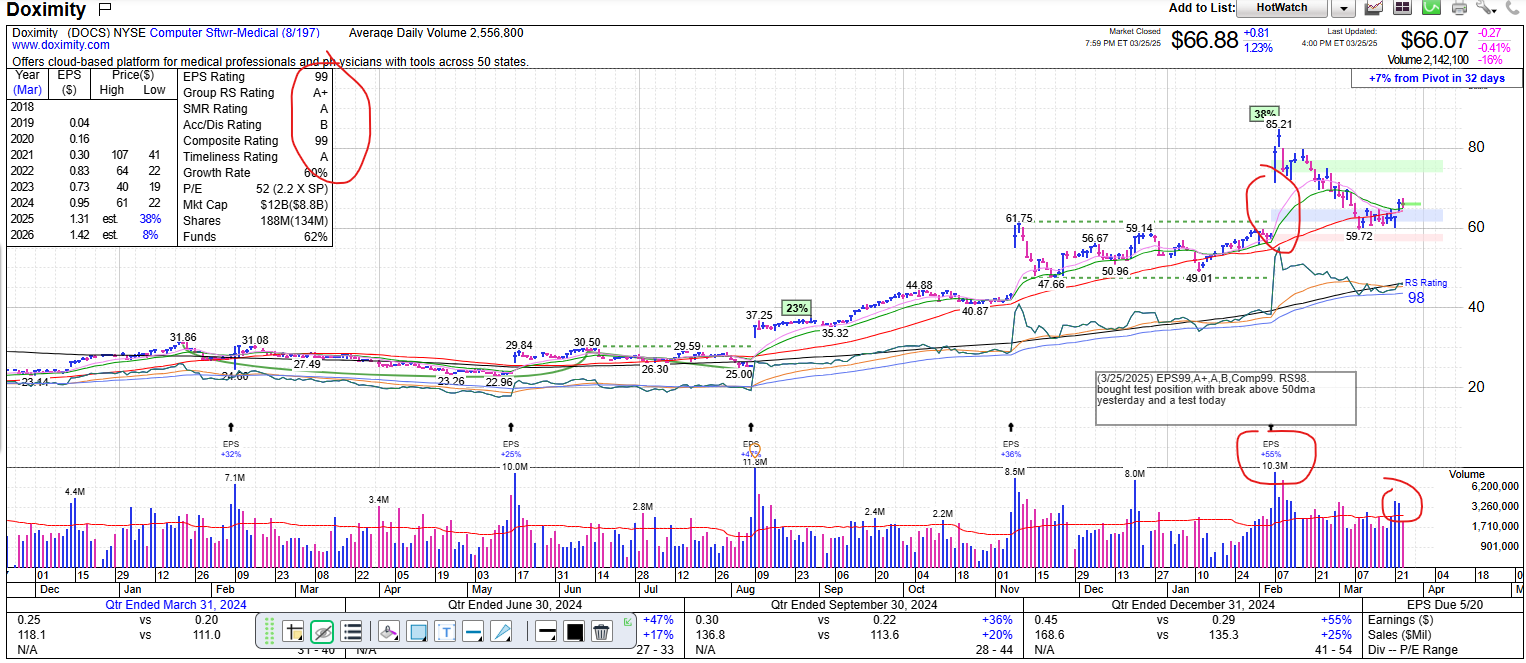Click the Qtr Ended September 30, 2024 header

854,605
